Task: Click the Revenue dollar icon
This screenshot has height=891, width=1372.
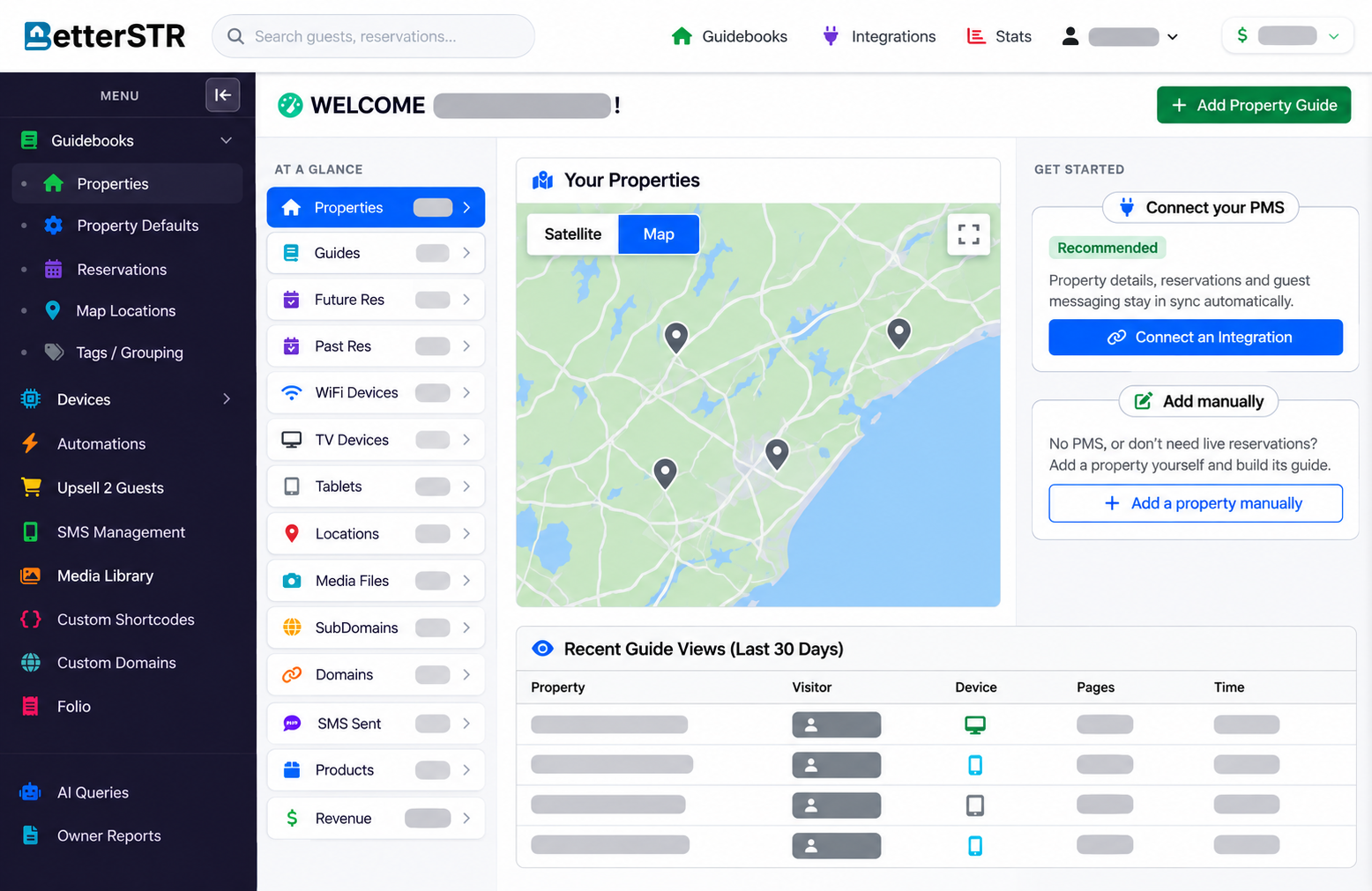Action: 292,818
